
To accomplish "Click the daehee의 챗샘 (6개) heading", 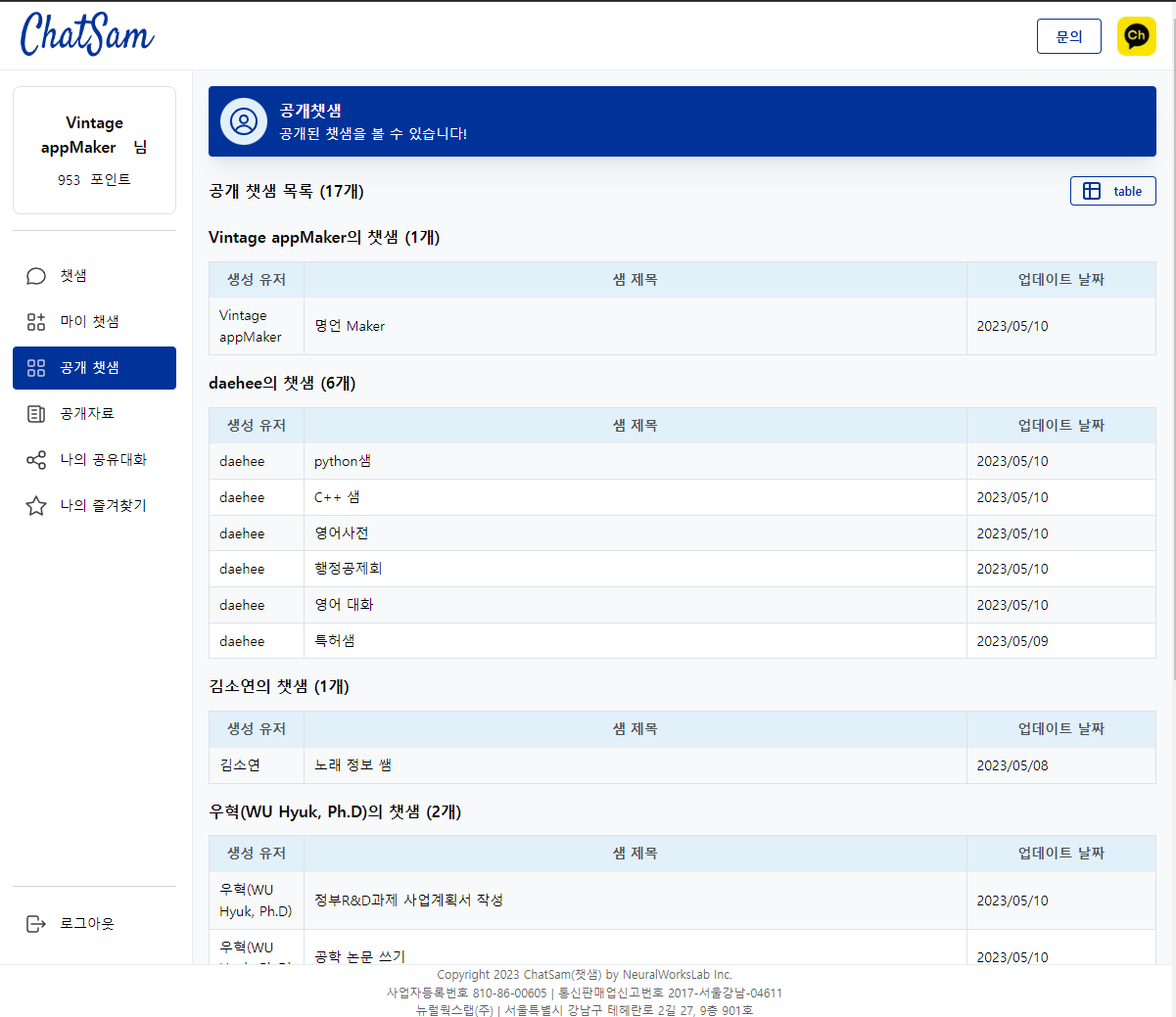I will pyautogui.click(x=282, y=384).
